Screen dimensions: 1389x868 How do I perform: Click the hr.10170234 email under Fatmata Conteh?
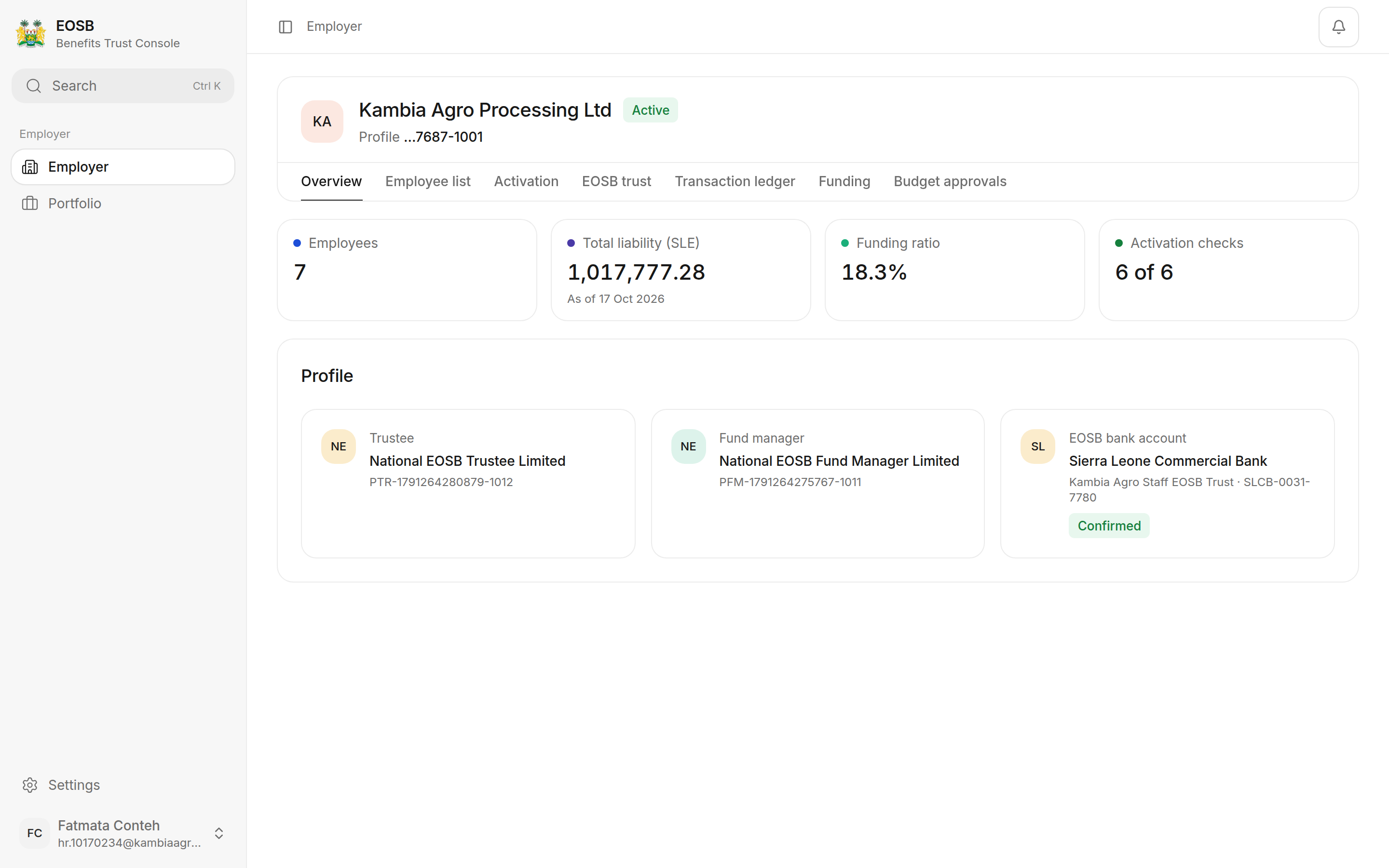pyautogui.click(x=129, y=843)
